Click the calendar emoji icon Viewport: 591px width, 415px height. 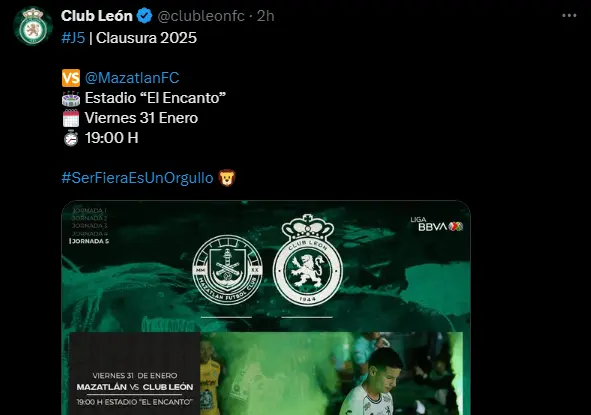click(71, 118)
